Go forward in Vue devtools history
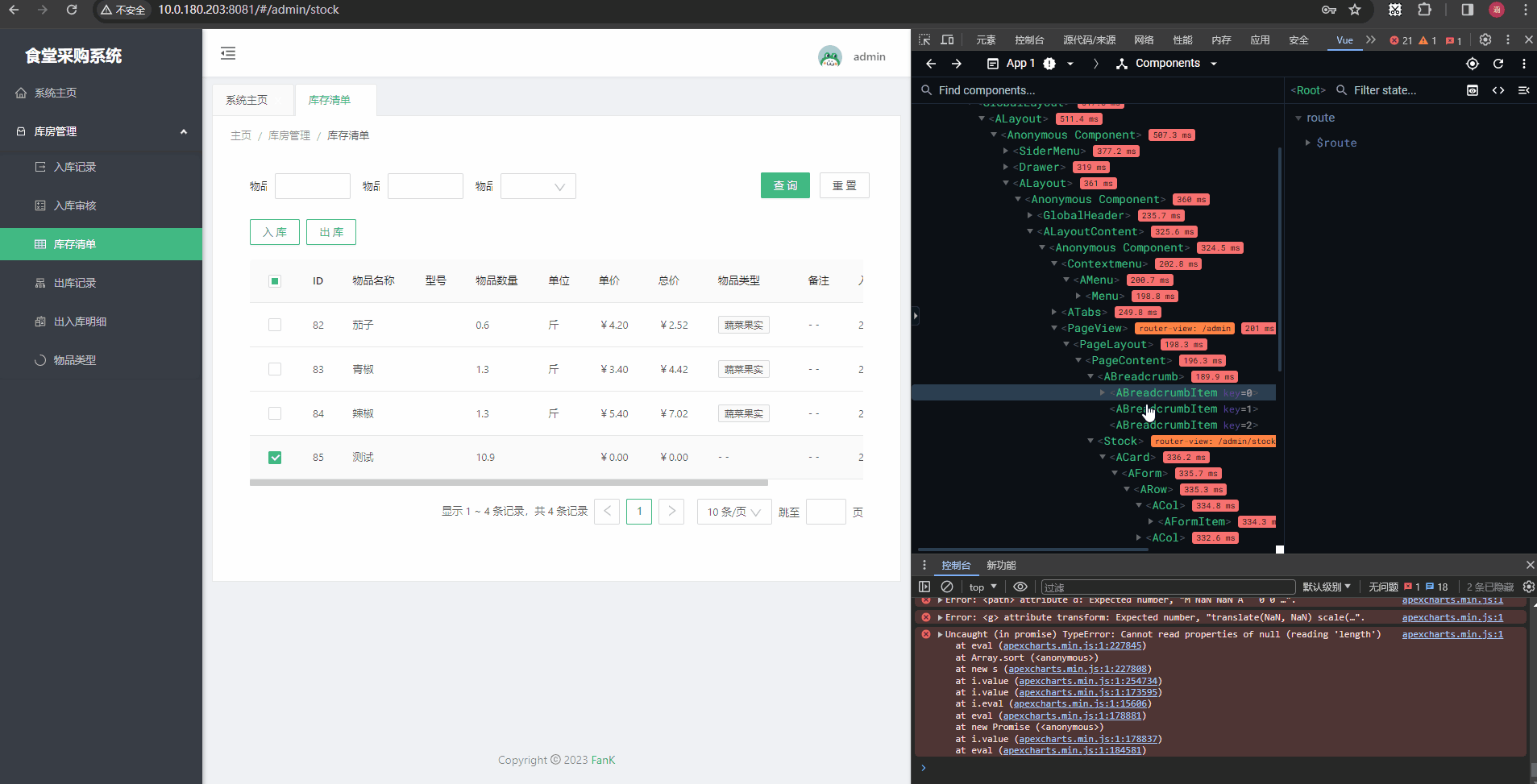The width and height of the screenshot is (1537, 784). [957, 64]
